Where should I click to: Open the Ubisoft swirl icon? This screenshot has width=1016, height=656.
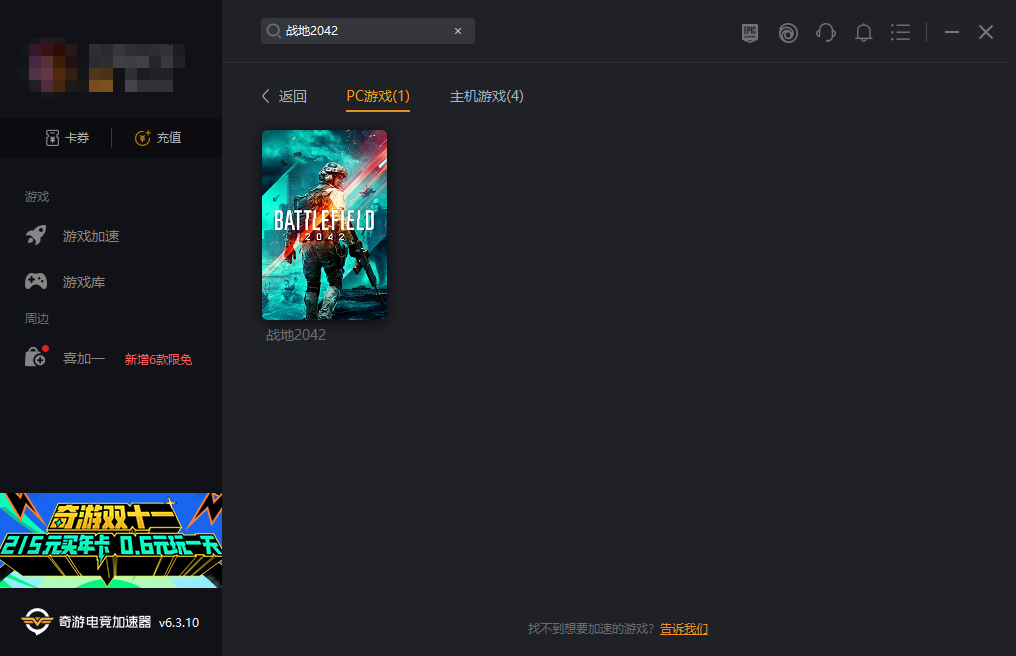tap(788, 32)
